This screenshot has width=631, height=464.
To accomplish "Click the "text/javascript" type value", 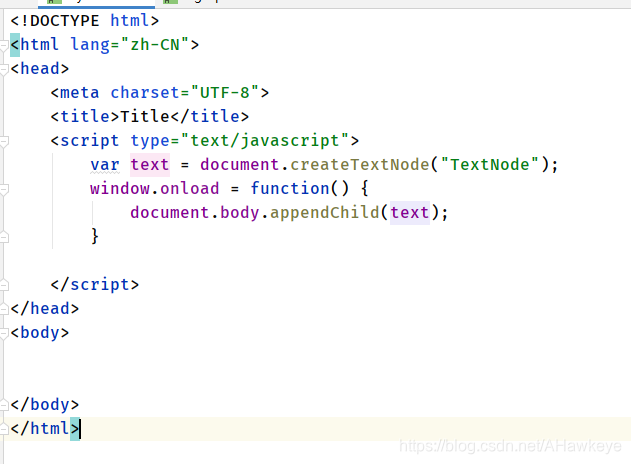I will pos(264,141).
